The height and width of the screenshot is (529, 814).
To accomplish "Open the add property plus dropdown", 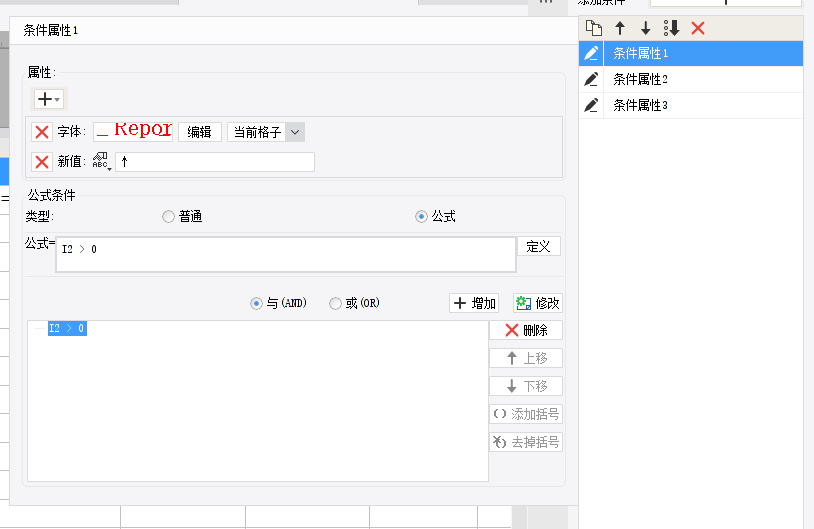I will pyautogui.click(x=48, y=99).
